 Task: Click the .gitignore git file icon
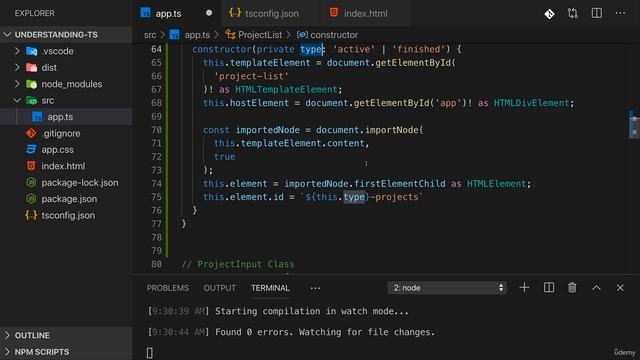pyautogui.click(x=31, y=133)
